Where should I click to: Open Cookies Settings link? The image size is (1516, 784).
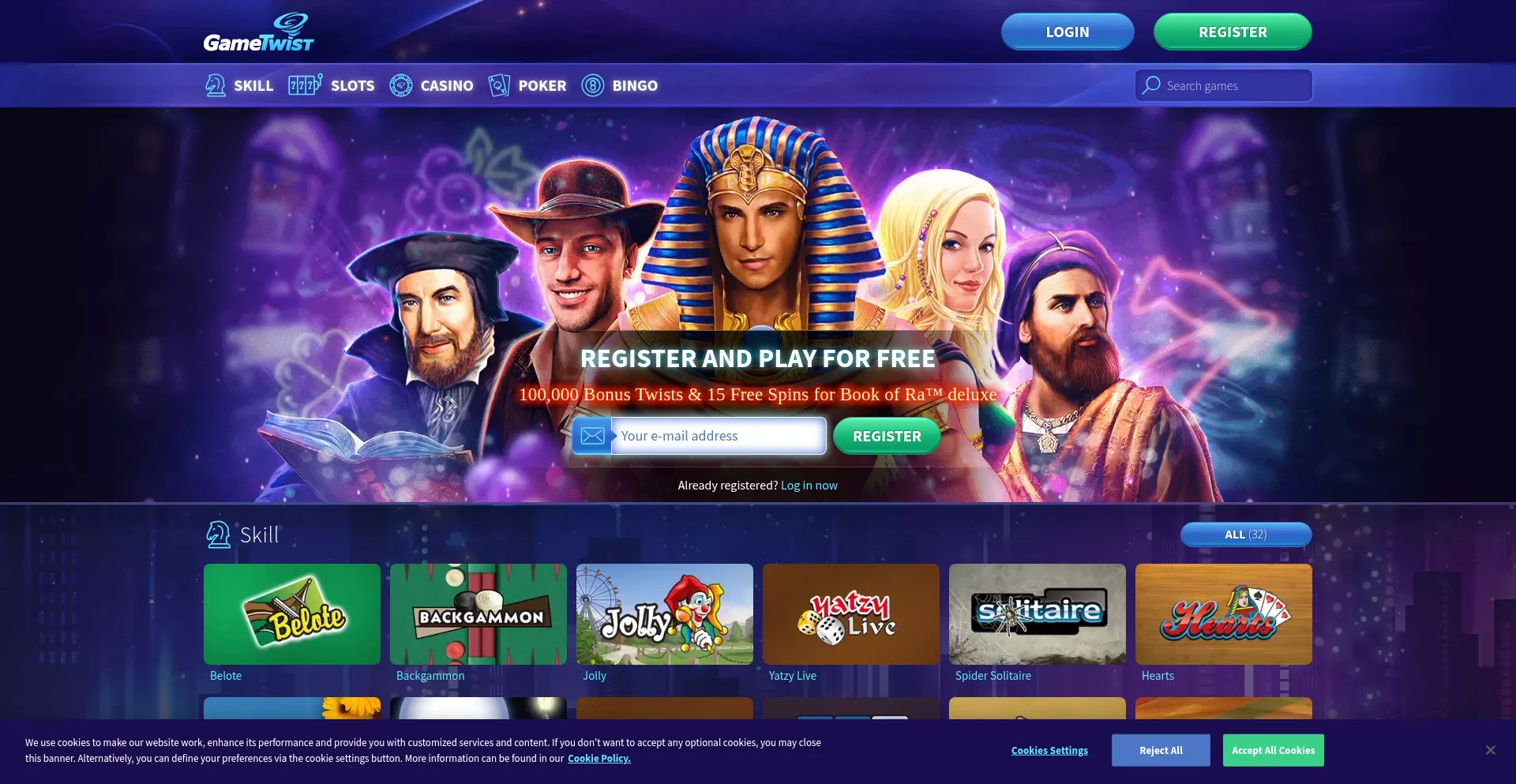1049,751
